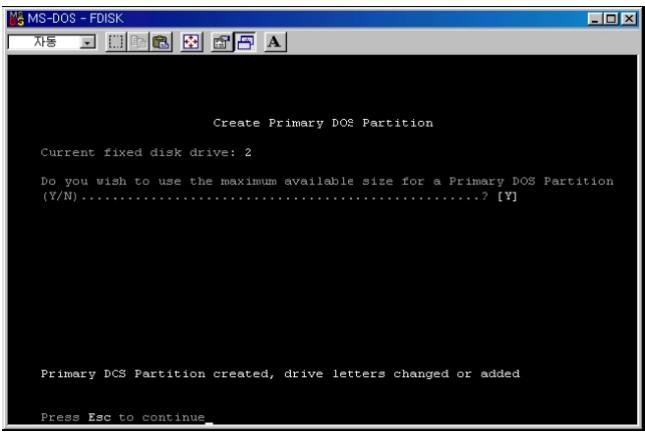Close the MS-DOS FDISK window
Viewport: 645px width, 434px height.
click(x=629, y=19)
